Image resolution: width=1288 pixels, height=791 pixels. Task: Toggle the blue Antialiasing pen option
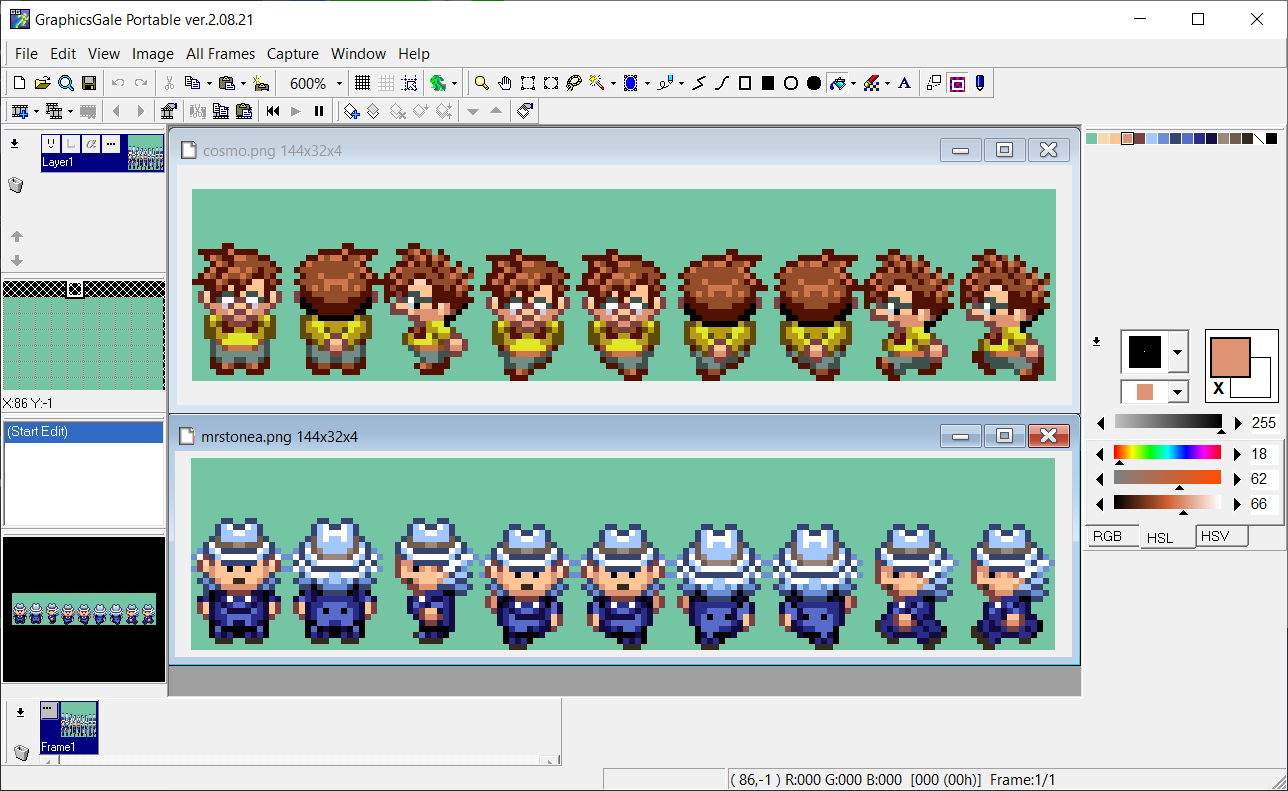[x=980, y=83]
